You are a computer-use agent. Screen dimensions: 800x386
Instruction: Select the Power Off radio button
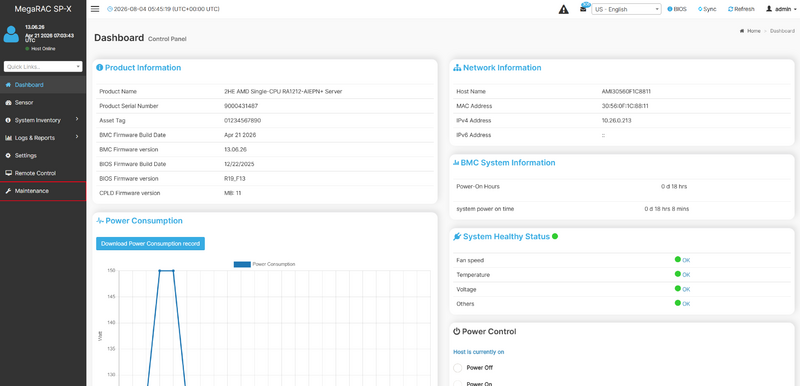458,368
